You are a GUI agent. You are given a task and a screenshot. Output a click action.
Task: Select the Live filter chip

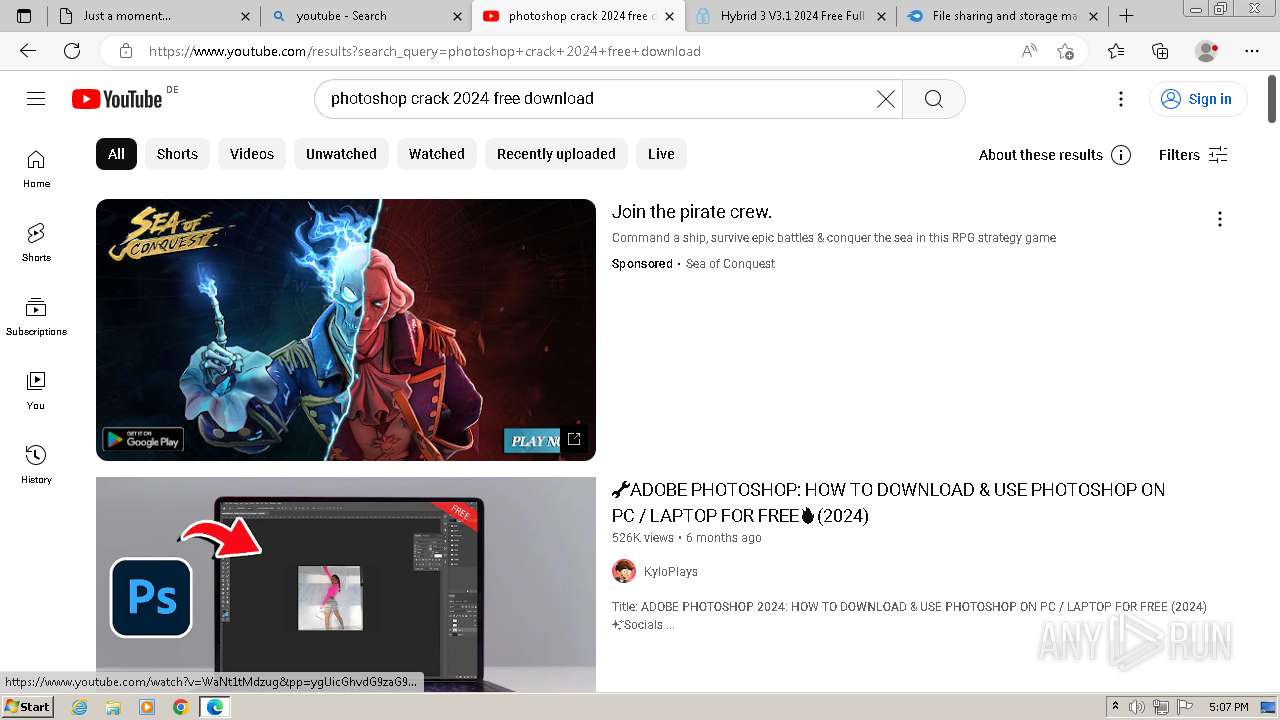661,154
